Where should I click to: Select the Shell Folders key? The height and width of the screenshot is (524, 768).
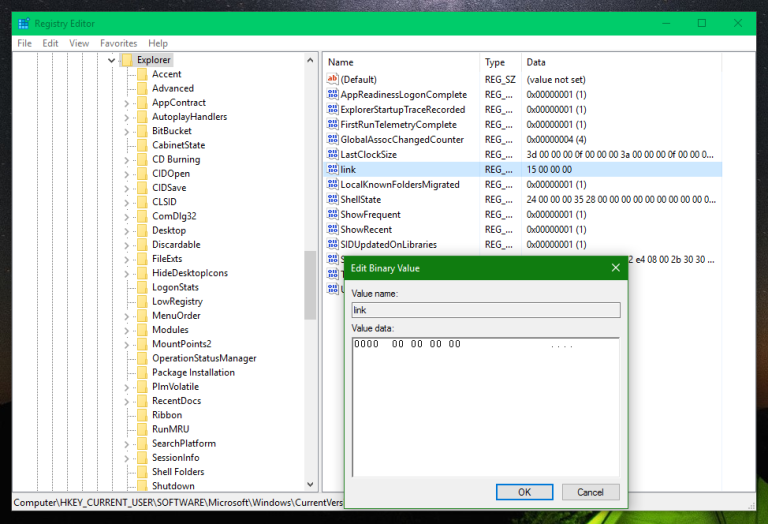(177, 472)
